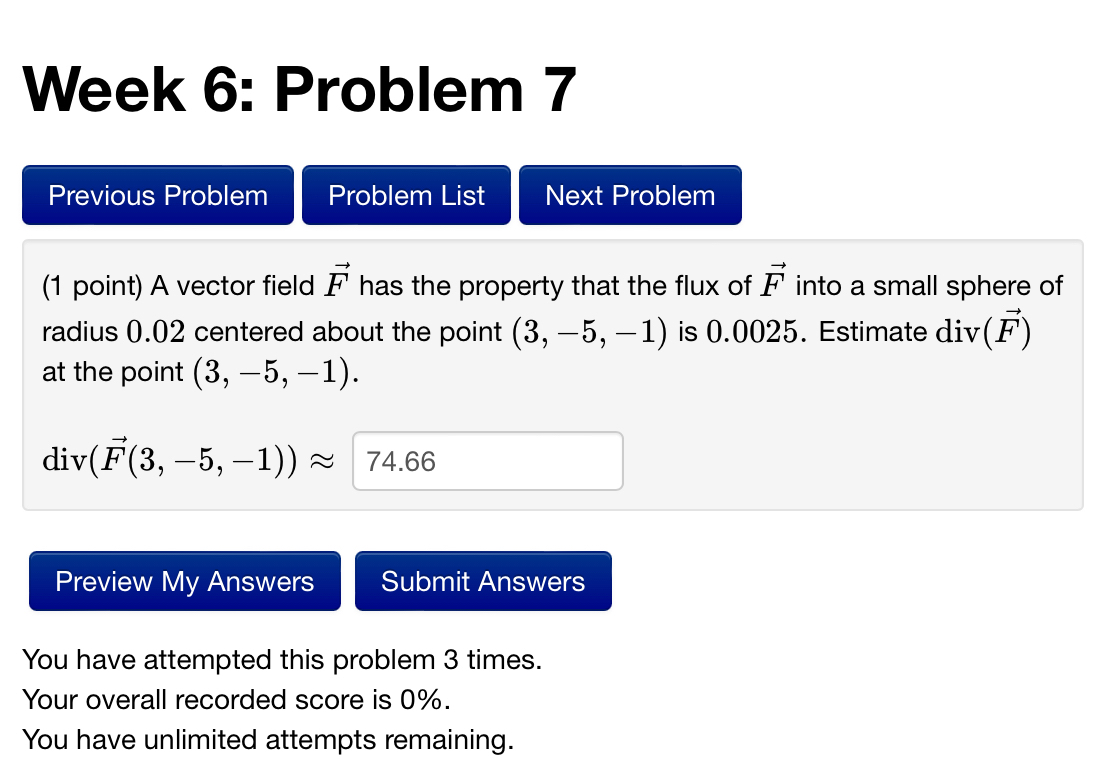1106x768 pixels.
Task: Open the Problem List
Action: (x=406, y=195)
